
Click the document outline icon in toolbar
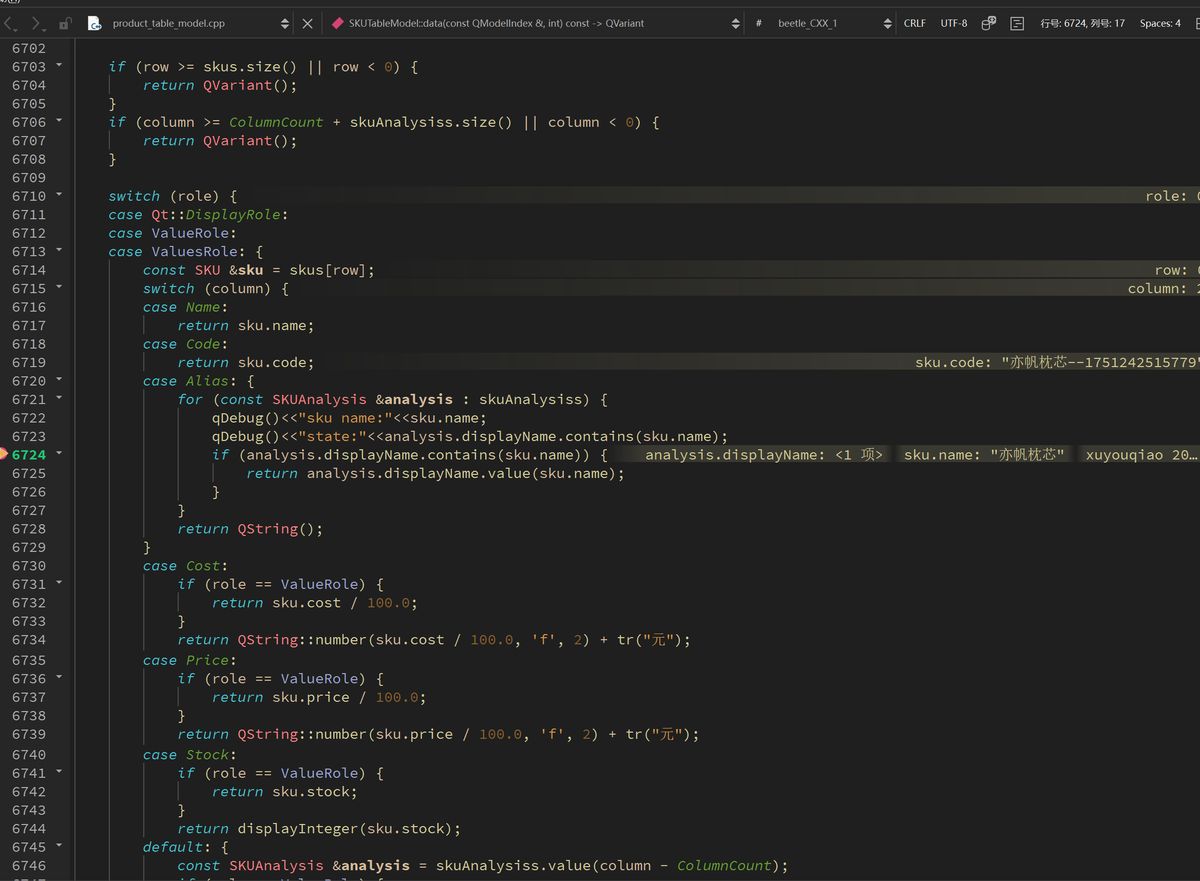point(1017,23)
